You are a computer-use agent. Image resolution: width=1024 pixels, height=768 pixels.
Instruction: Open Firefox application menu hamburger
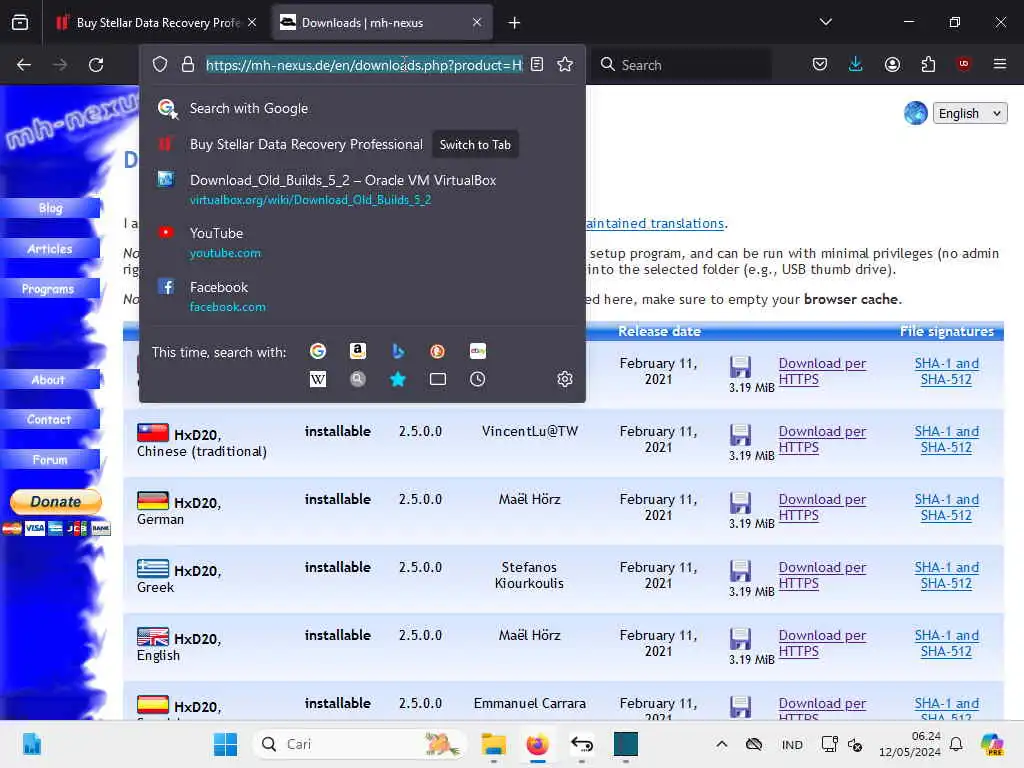[x=999, y=64]
